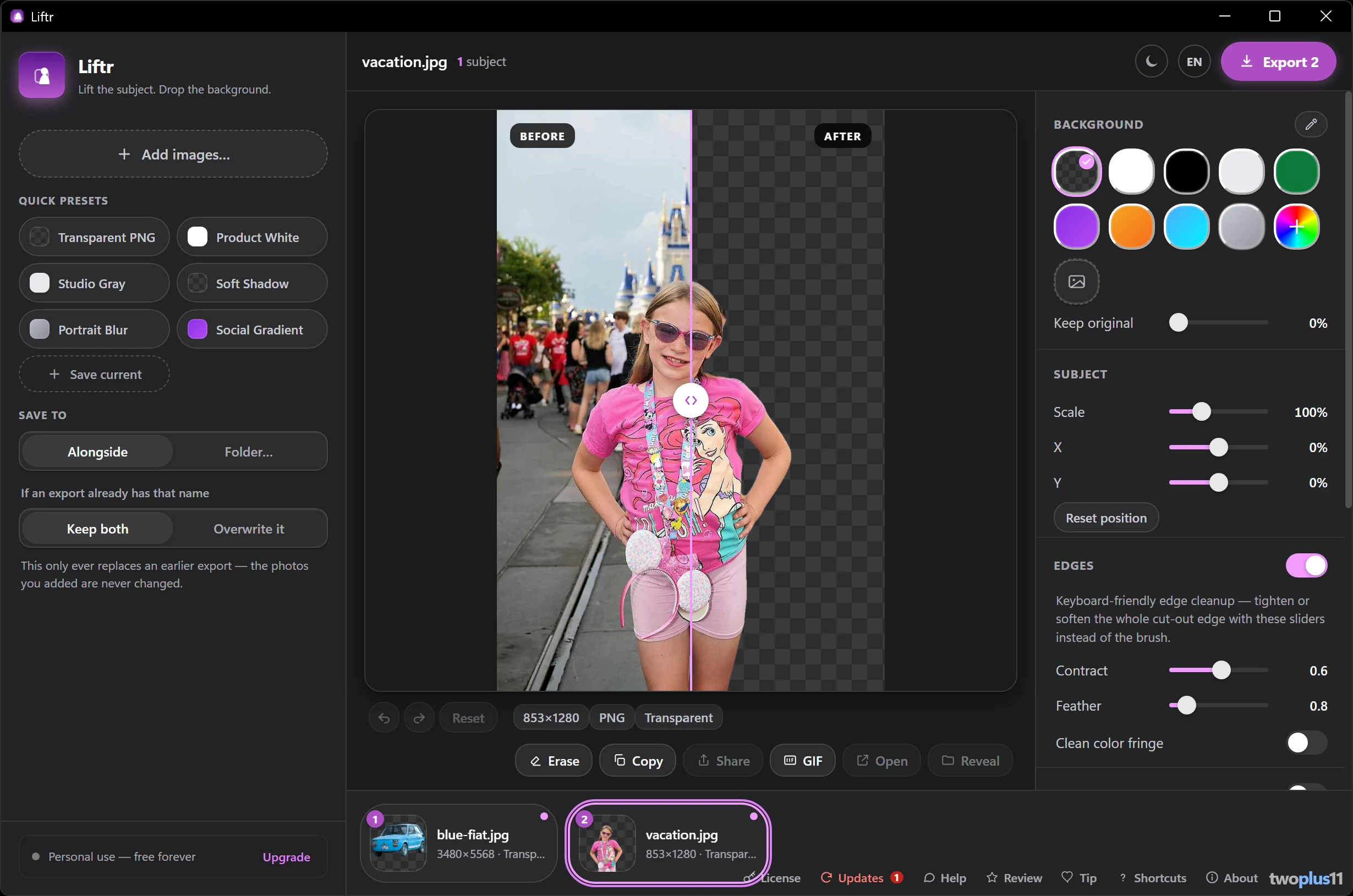Click Add images...
Screen dimensions: 1353x896
(173, 153)
